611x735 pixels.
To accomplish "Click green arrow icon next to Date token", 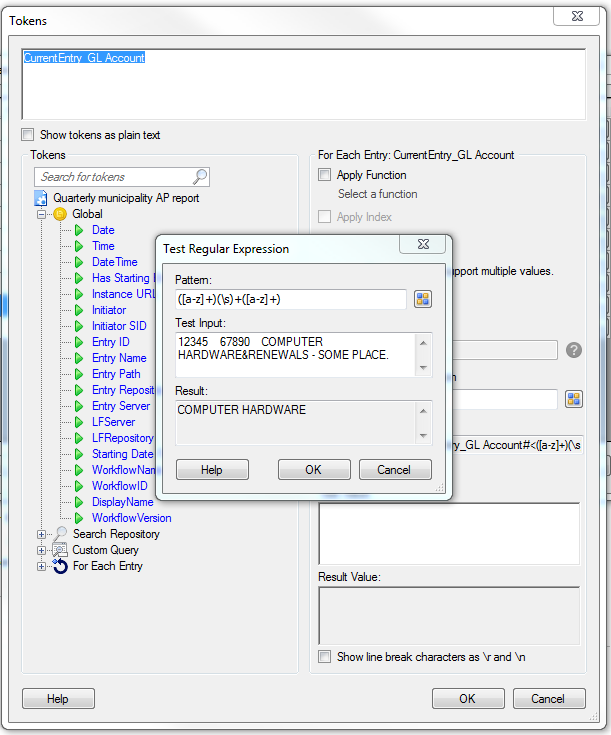I will tap(79, 230).
